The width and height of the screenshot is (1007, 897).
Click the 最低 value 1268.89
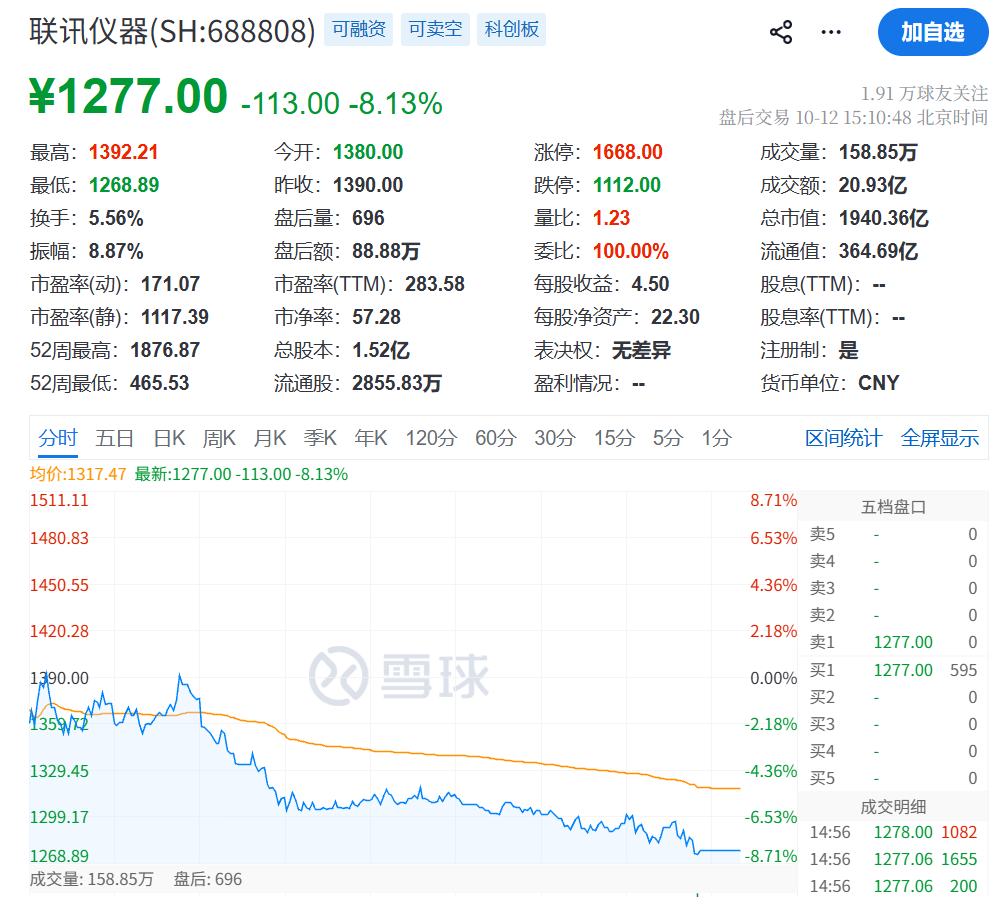[x=124, y=186]
